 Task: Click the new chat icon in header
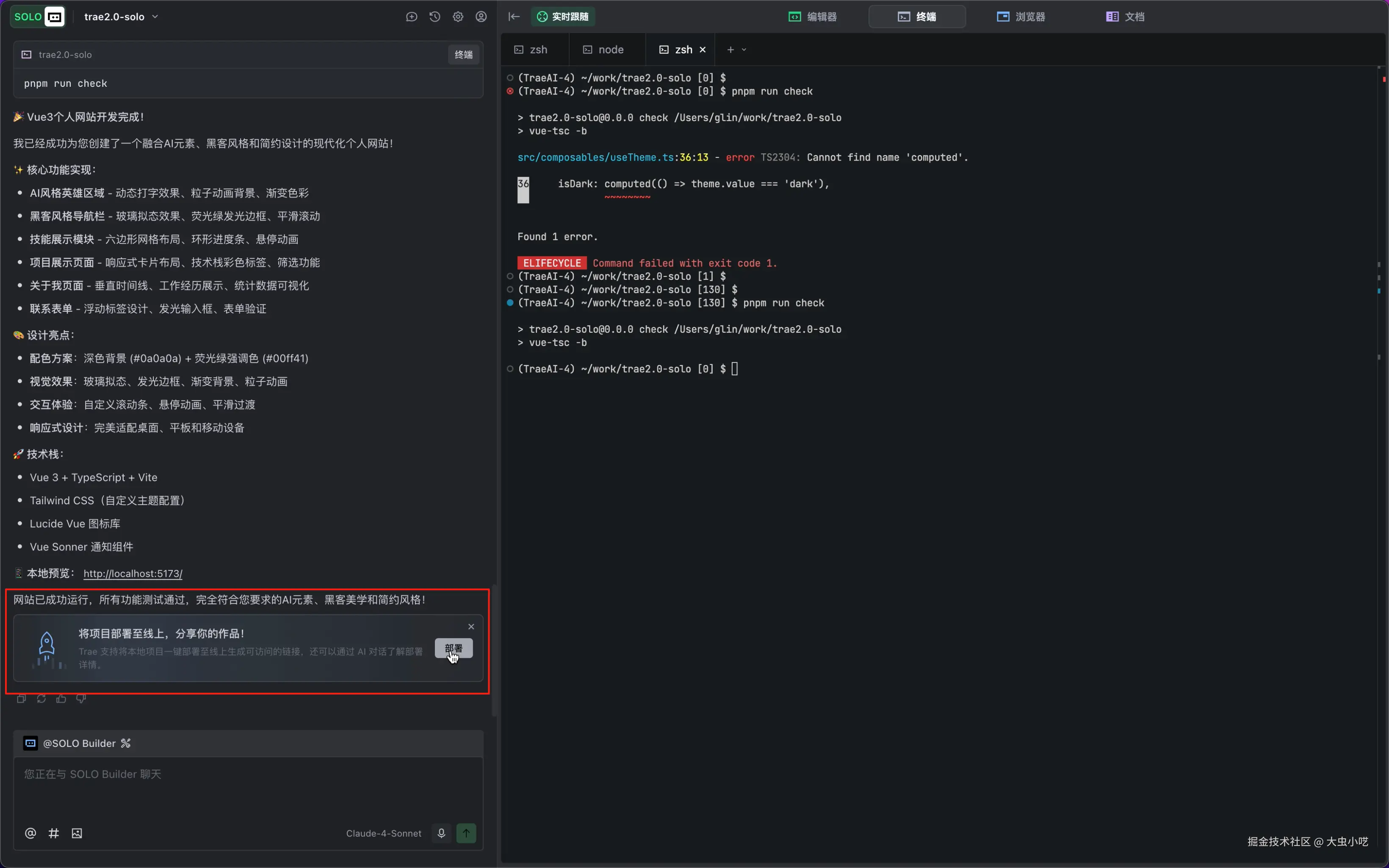point(412,17)
